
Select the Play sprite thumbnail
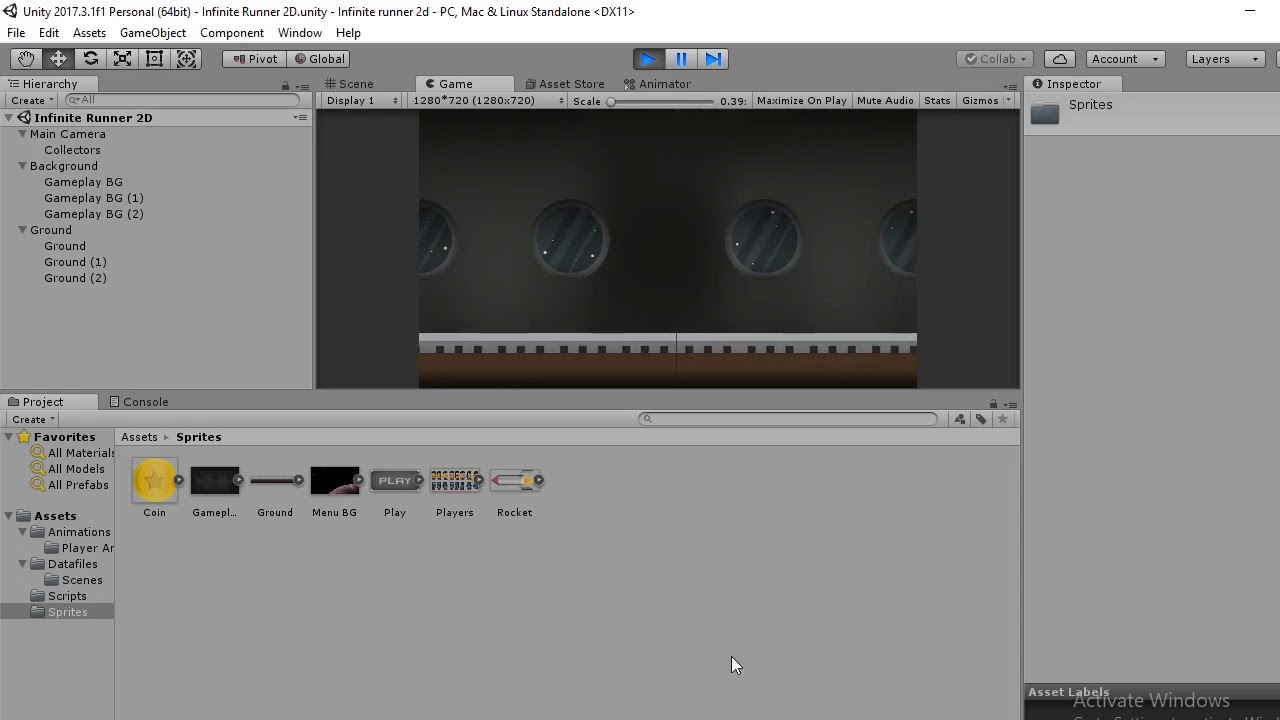point(394,481)
